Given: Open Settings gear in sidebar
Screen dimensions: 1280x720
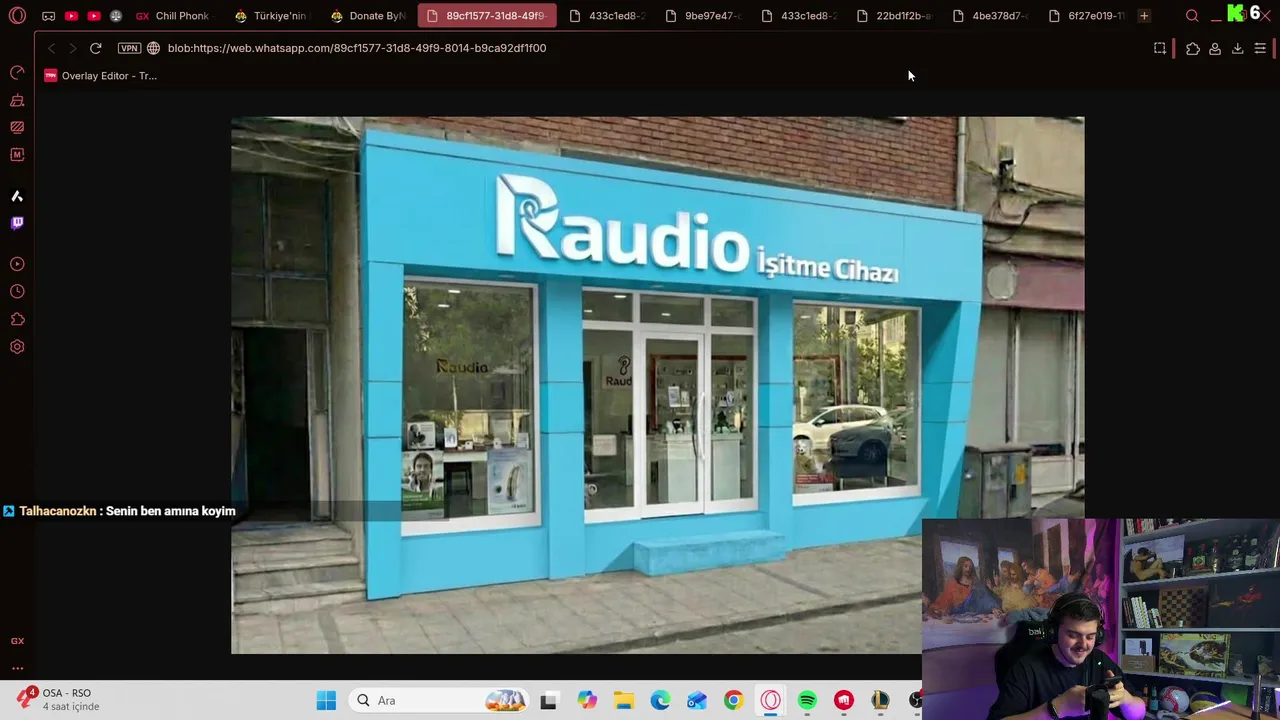Looking at the screenshot, I should tap(17, 347).
